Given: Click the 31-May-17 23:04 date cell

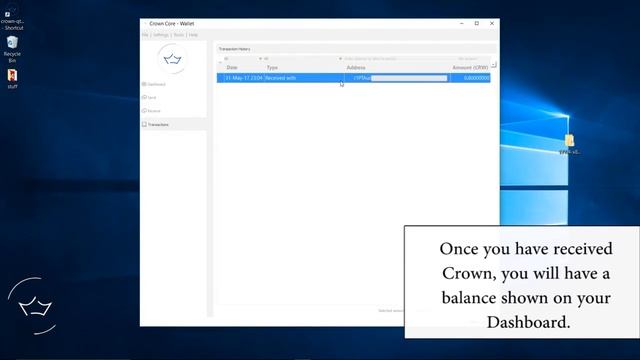Looking at the screenshot, I should click(244, 78).
